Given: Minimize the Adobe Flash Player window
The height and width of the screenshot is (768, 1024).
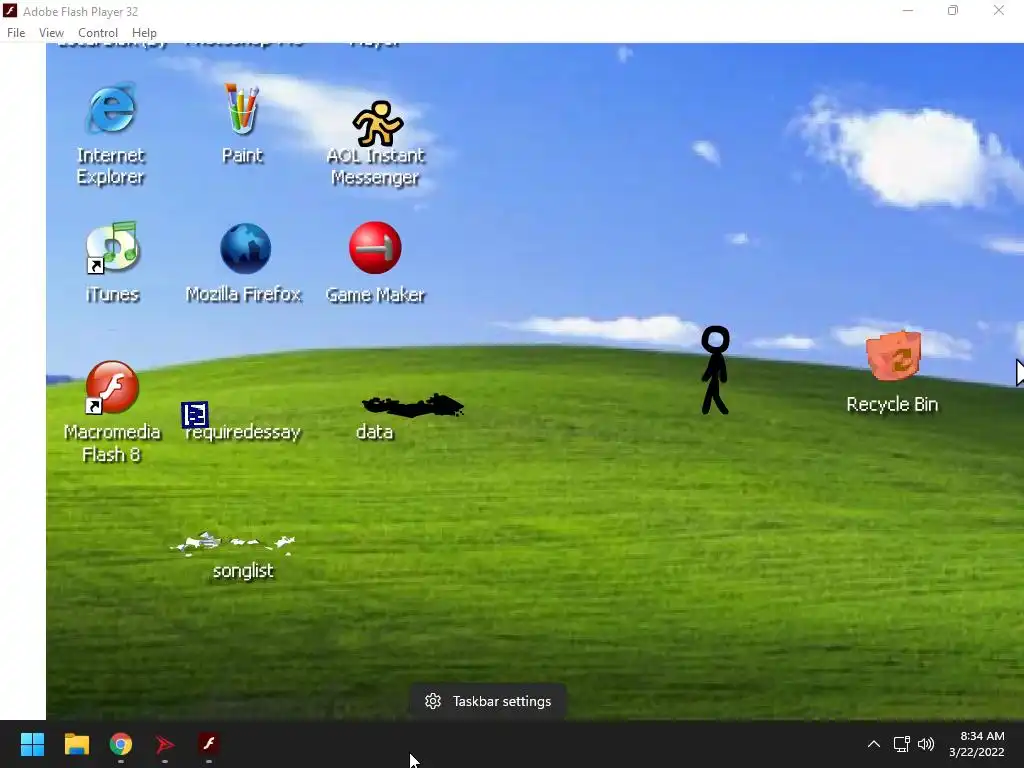Looking at the screenshot, I should (908, 10).
